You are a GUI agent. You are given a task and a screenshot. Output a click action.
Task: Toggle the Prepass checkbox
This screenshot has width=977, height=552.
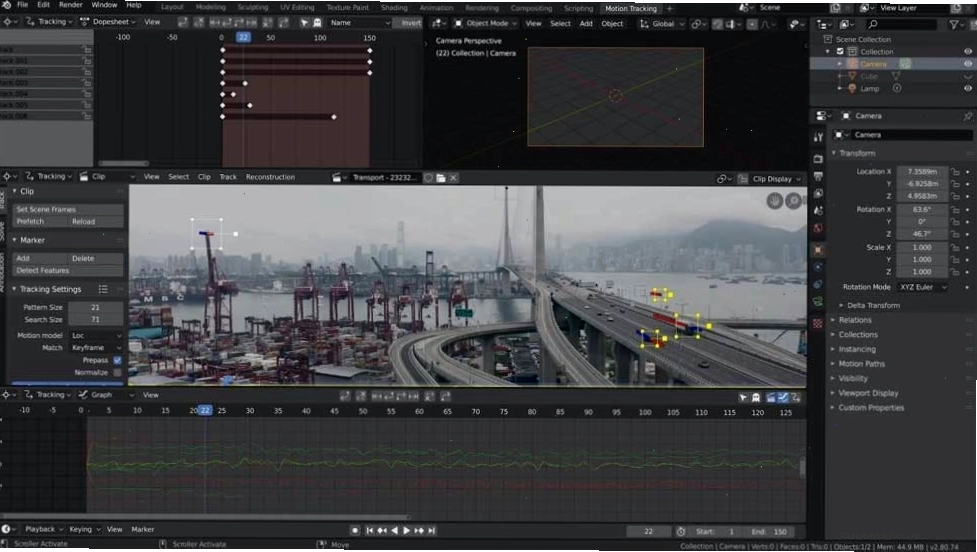117,360
